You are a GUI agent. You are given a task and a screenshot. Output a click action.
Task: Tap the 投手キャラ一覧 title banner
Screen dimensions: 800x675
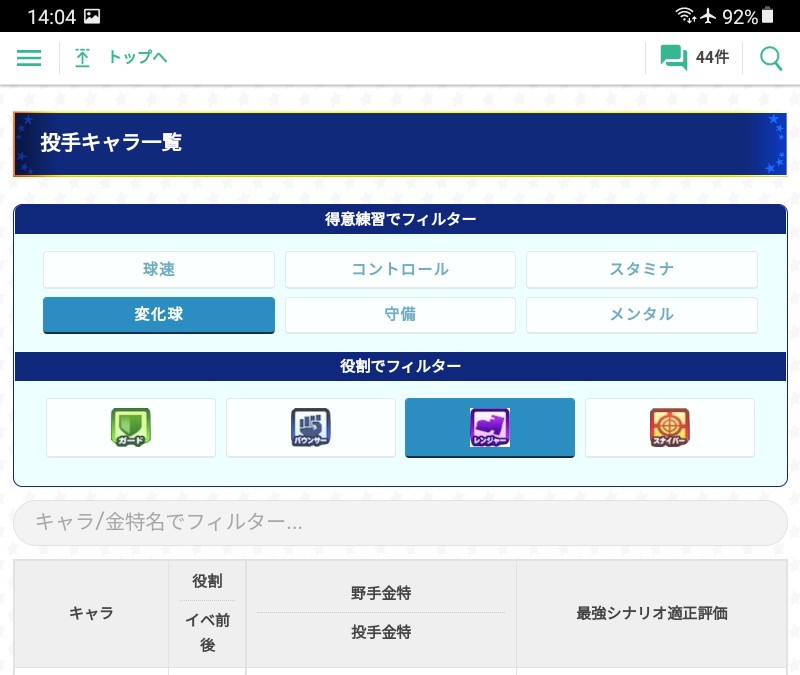click(x=400, y=144)
